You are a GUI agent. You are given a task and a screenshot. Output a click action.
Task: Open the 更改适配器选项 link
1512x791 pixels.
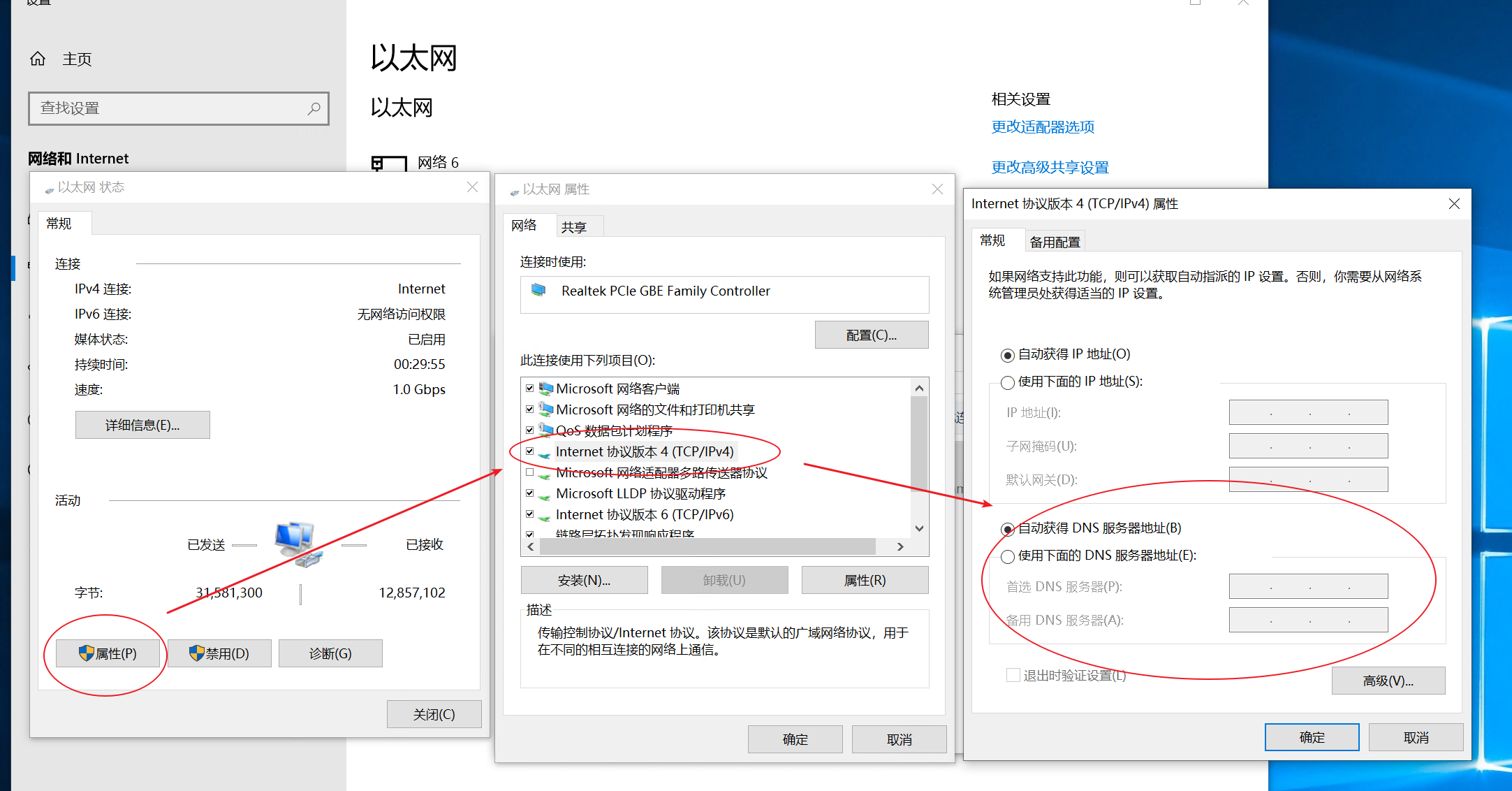(x=1043, y=126)
